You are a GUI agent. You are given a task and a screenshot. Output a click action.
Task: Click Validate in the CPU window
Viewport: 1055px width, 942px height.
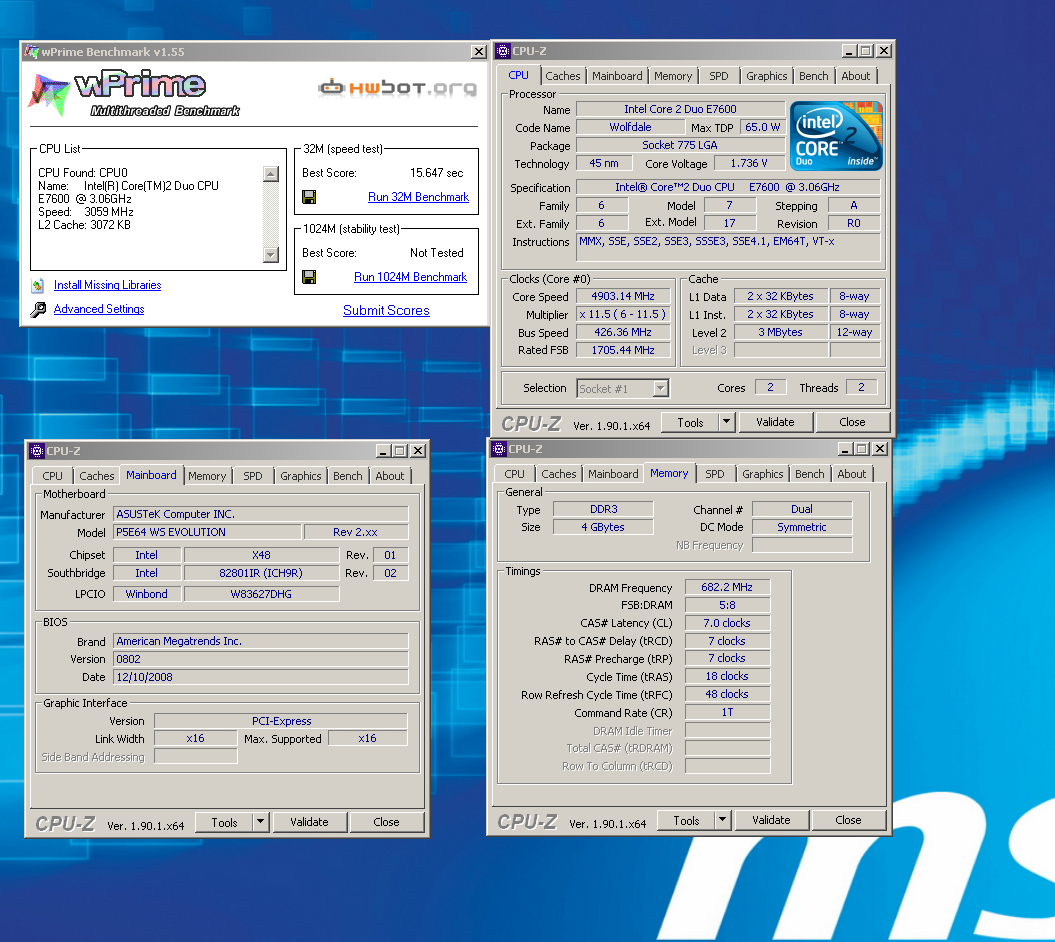(775, 423)
